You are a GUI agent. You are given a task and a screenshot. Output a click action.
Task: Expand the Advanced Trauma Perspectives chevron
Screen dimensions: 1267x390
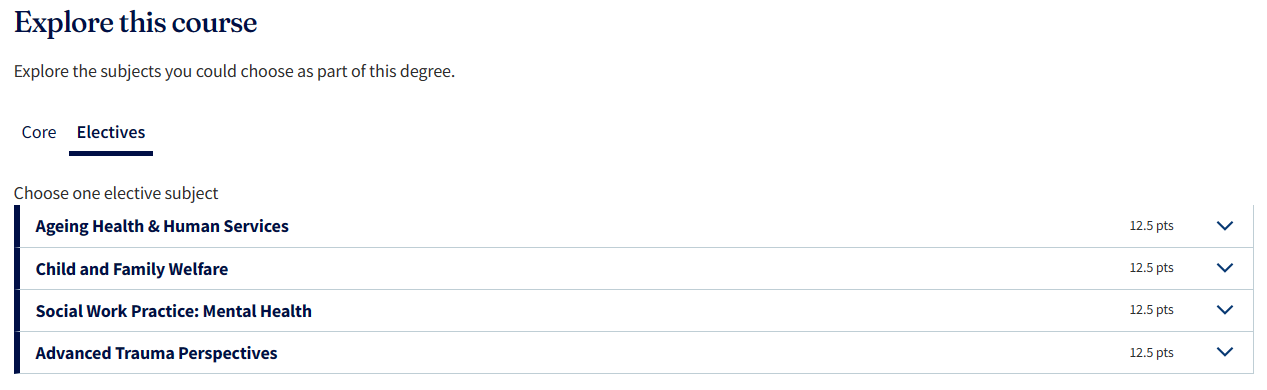[x=1225, y=352]
